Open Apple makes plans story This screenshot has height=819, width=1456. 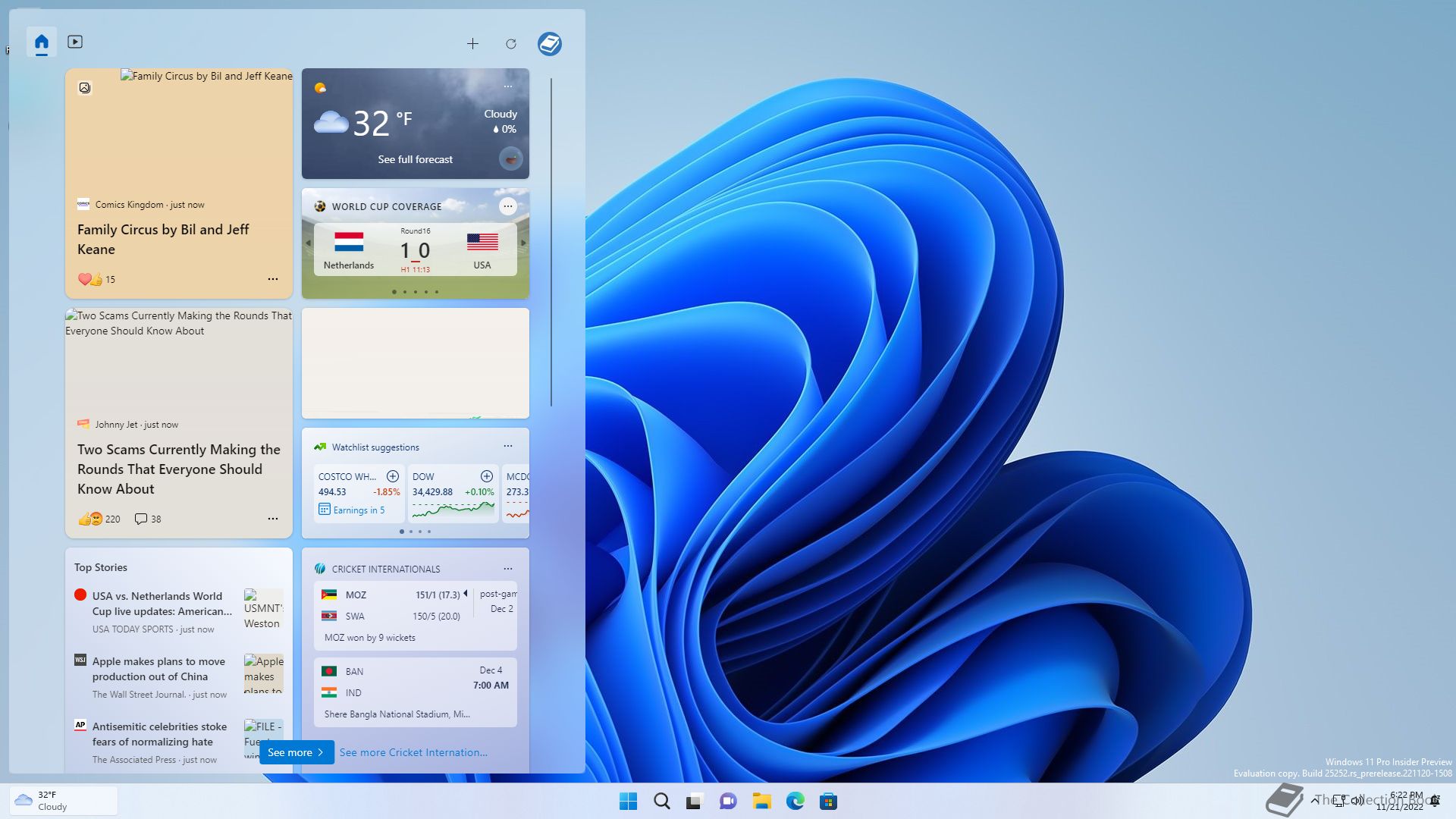(158, 669)
